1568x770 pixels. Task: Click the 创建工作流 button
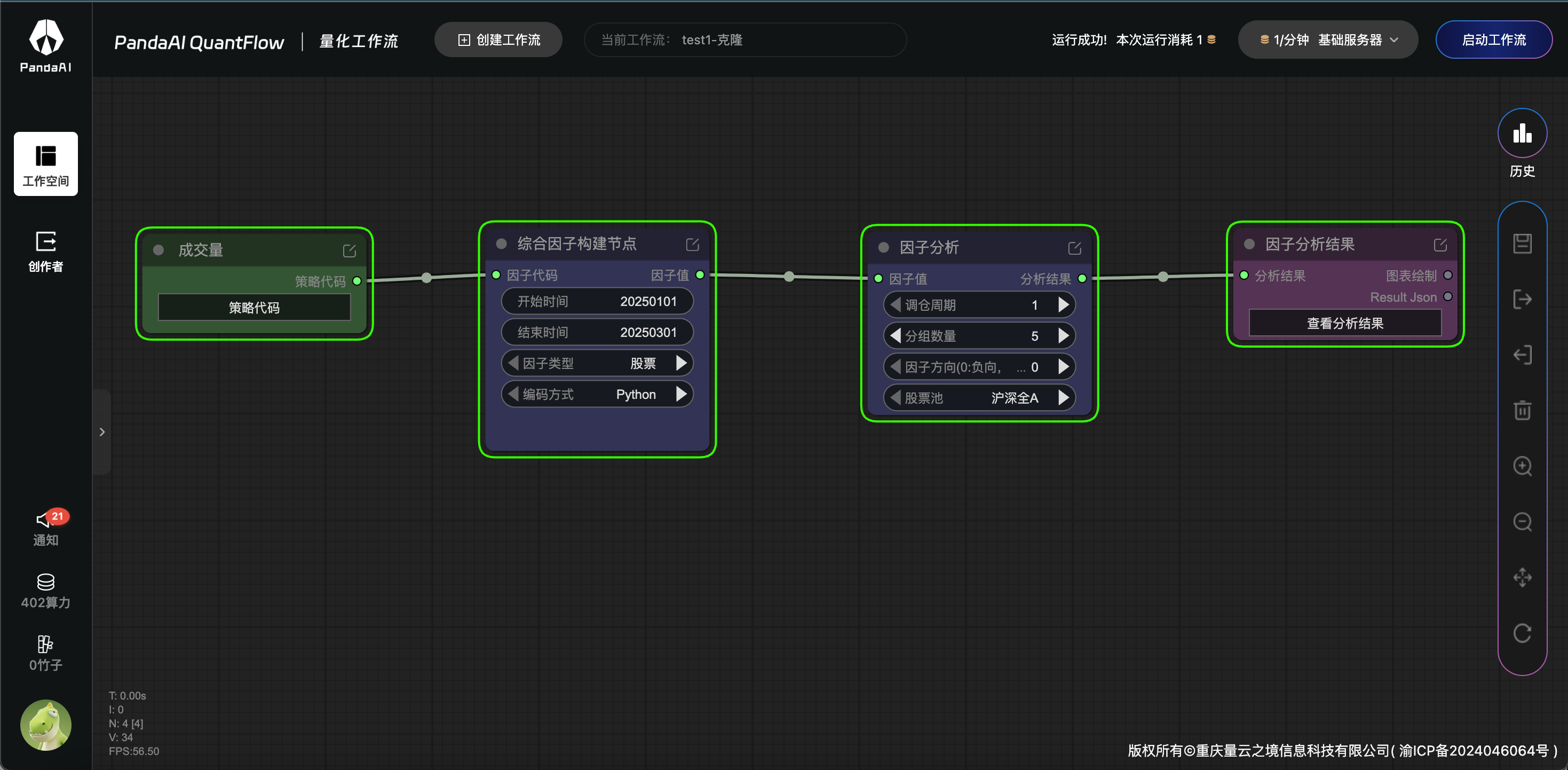498,40
